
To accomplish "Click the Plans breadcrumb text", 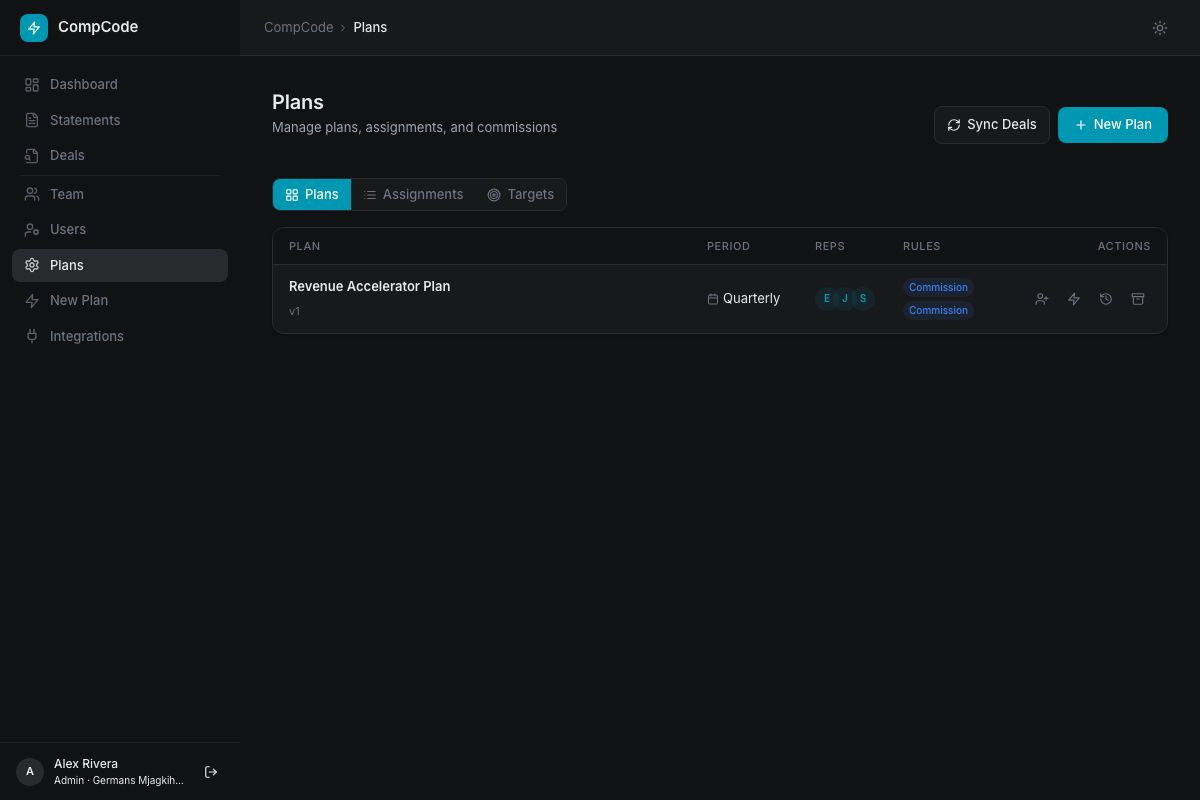I will click(370, 27).
